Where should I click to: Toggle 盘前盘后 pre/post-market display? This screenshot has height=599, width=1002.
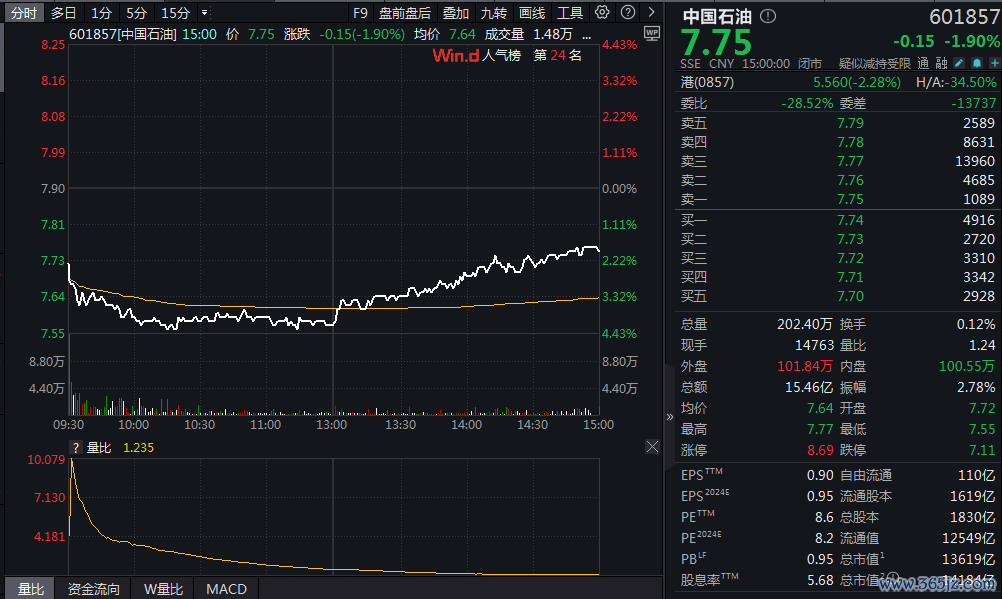coord(405,13)
